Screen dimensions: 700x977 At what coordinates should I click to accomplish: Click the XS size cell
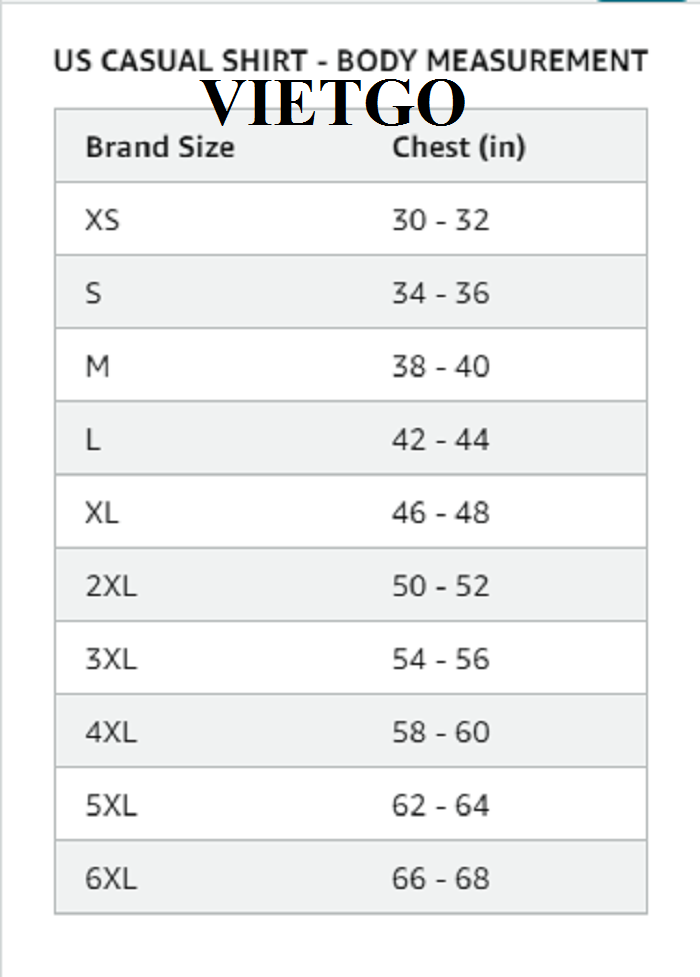tap(103, 220)
